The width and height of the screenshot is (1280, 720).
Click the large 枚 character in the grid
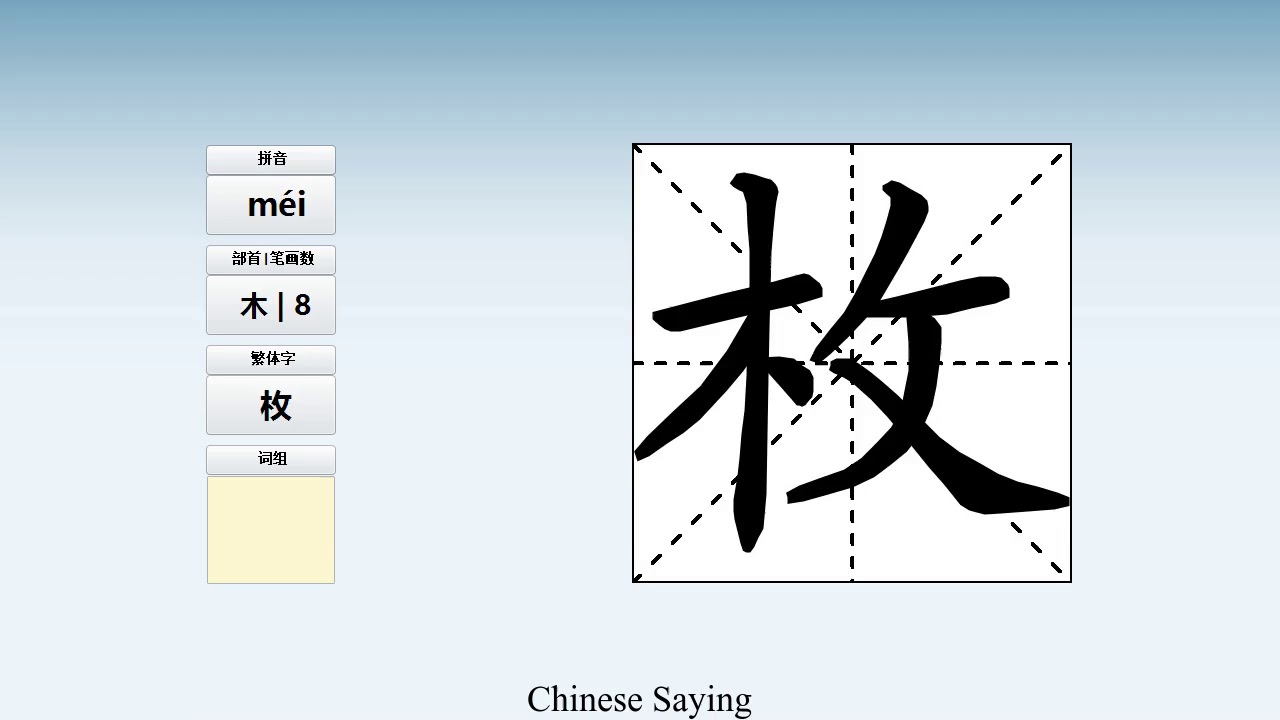tap(852, 363)
